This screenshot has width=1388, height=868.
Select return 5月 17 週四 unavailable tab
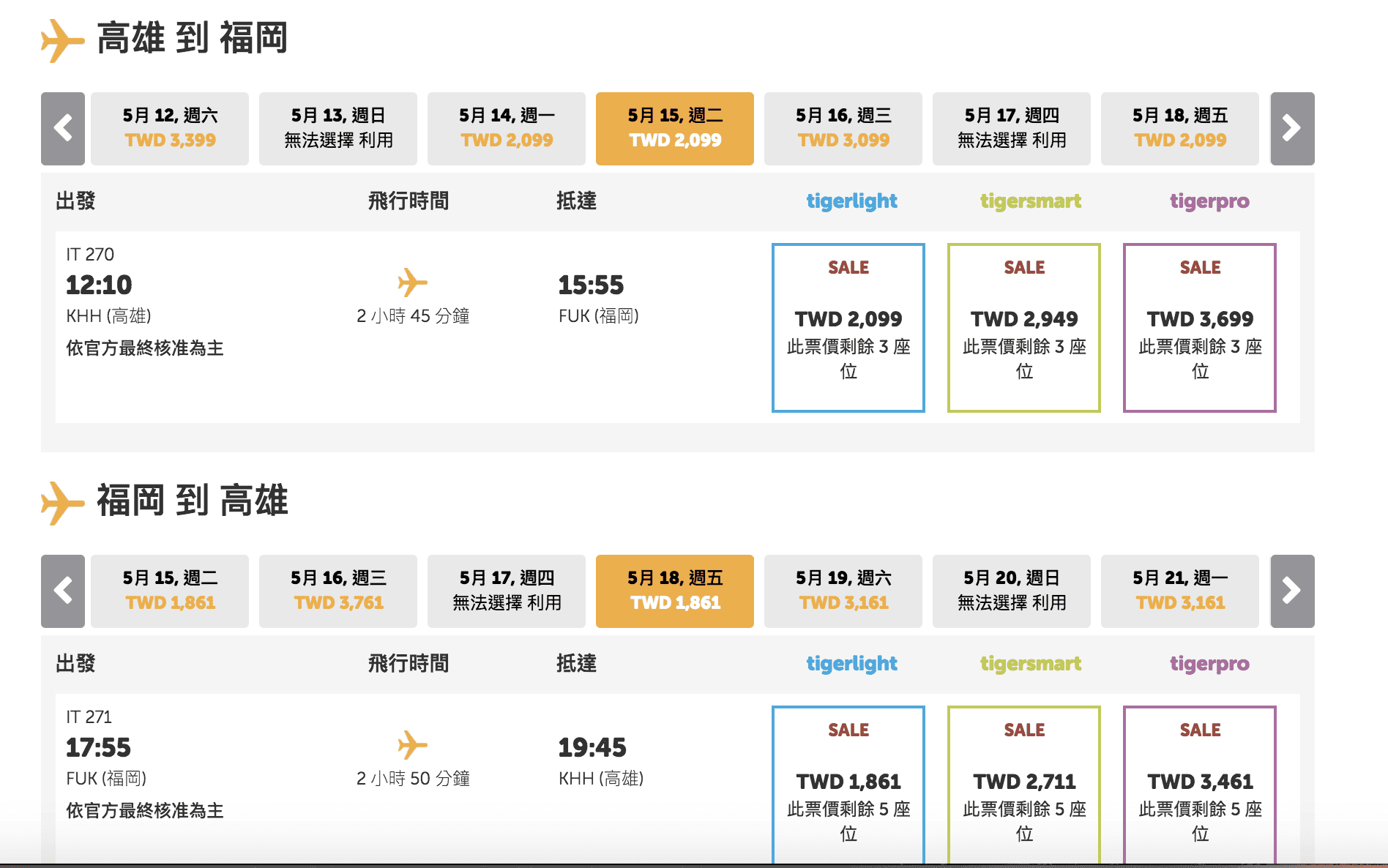click(x=507, y=591)
